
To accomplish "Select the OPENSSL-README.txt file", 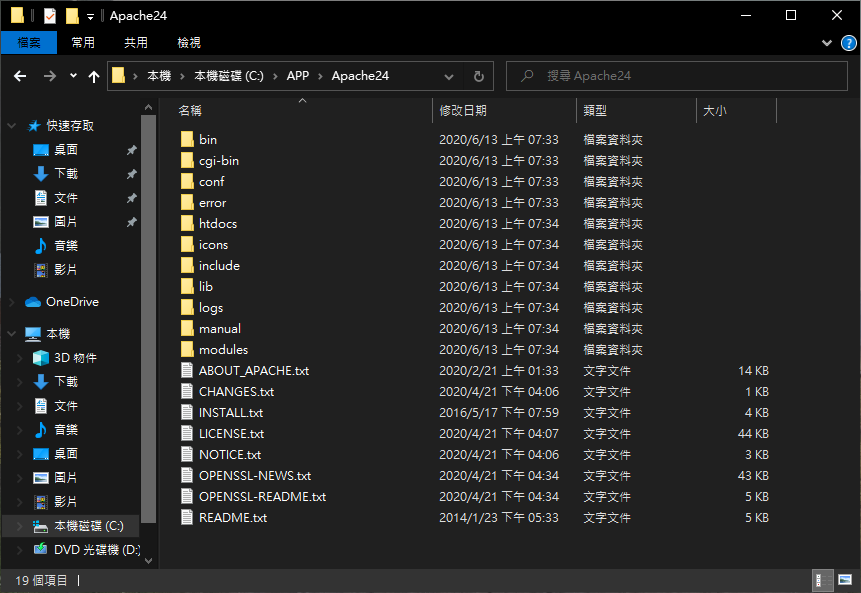I will (x=262, y=496).
